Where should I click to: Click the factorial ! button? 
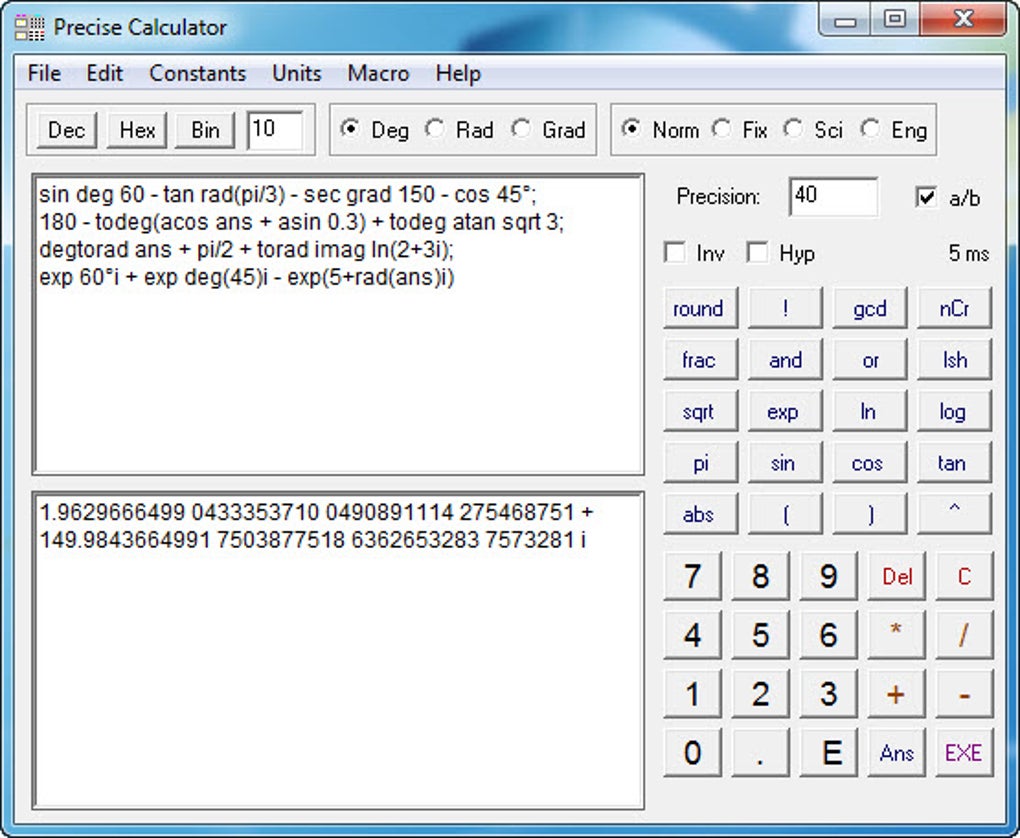[785, 308]
